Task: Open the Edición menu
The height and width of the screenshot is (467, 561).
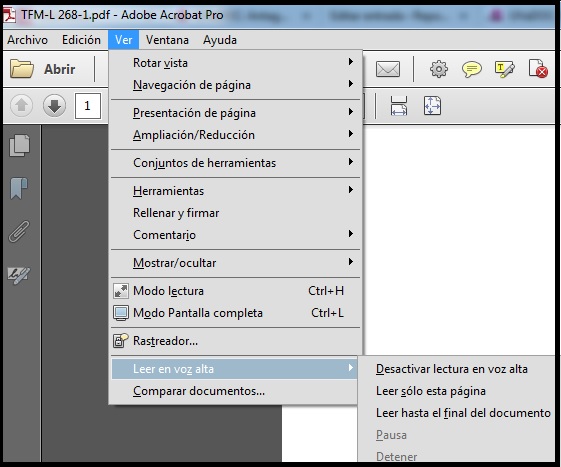Action: (81, 40)
